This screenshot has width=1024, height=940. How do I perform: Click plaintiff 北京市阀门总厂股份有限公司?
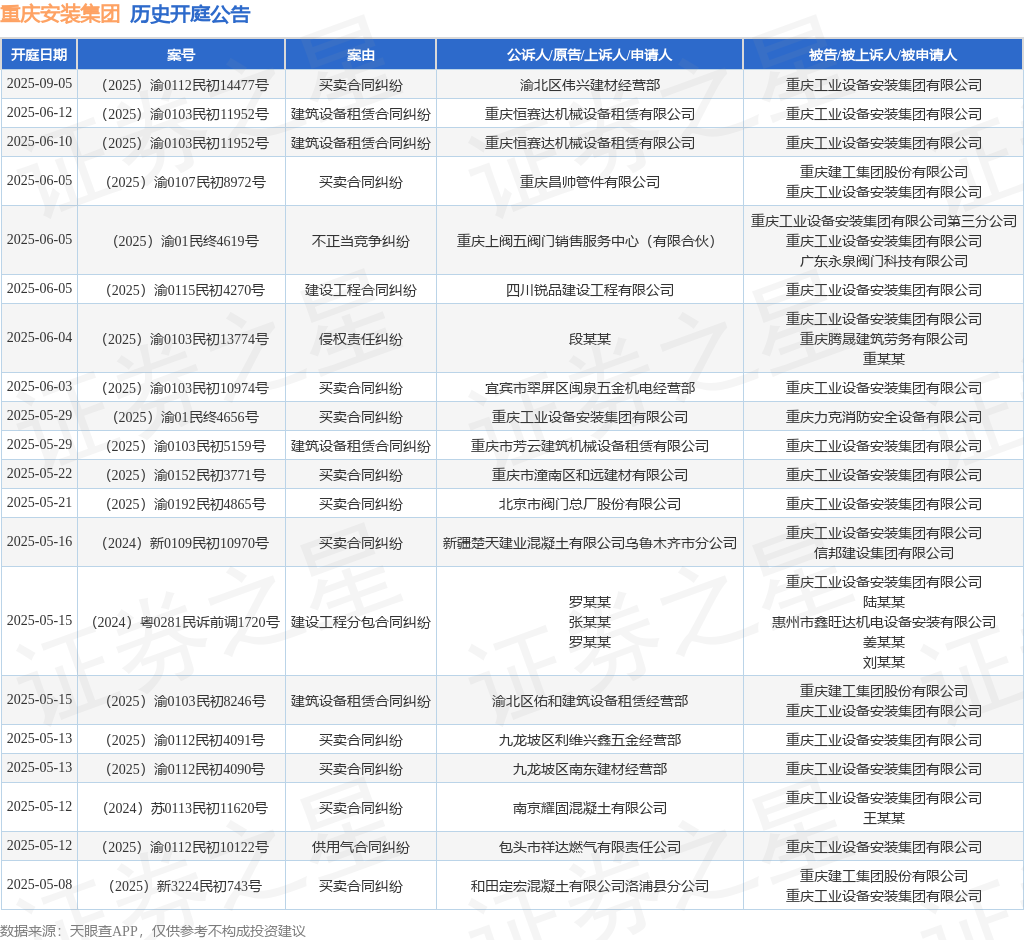[590, 504]
